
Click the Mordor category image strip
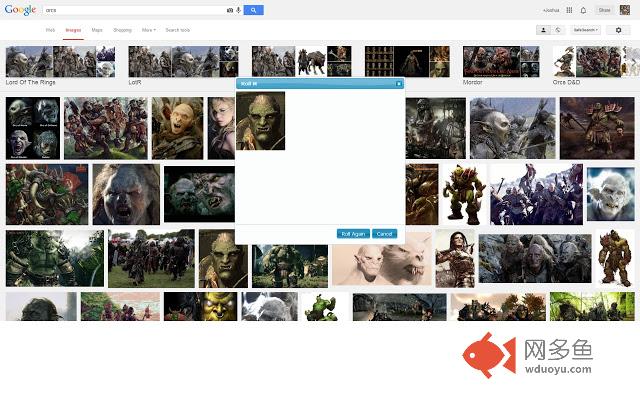click(x=501, y=61)
